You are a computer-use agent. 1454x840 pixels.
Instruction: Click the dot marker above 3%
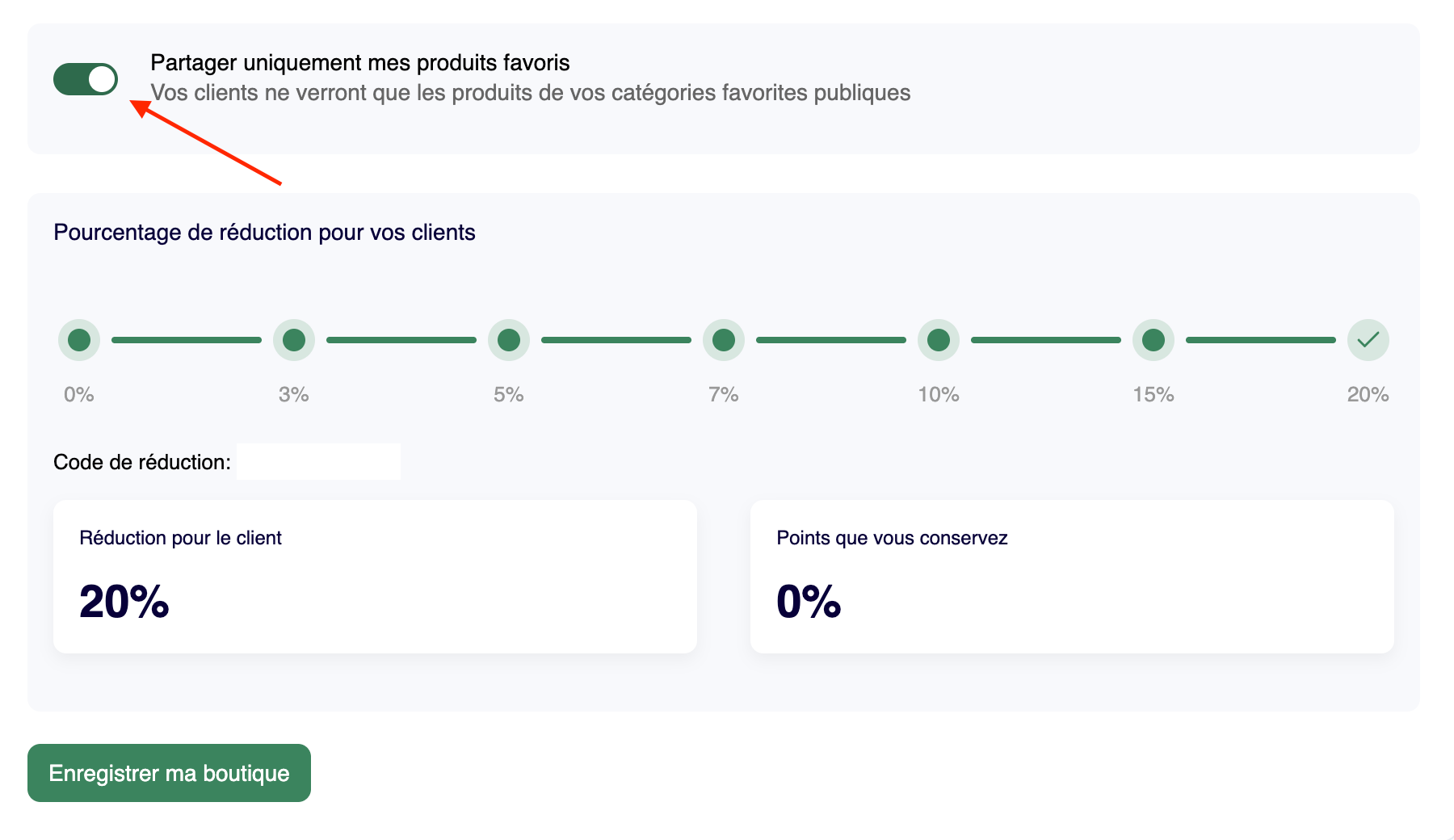(294, 339)
